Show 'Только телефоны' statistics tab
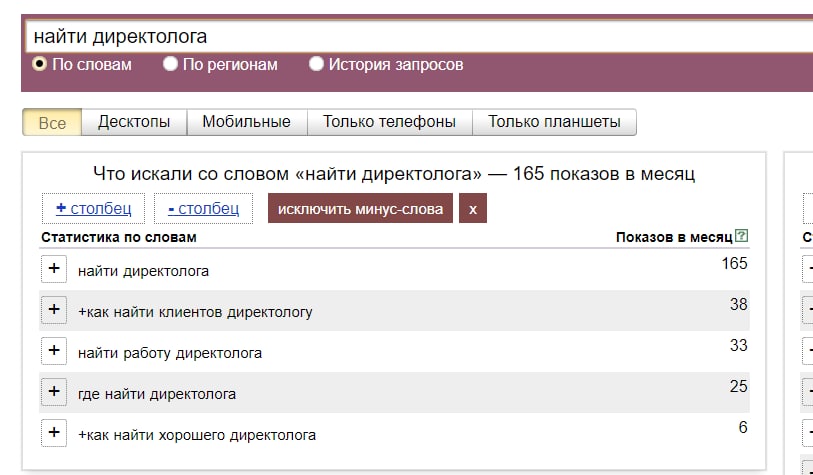The height and width of the screenshot is (475, 813). (x=390, y=122)
